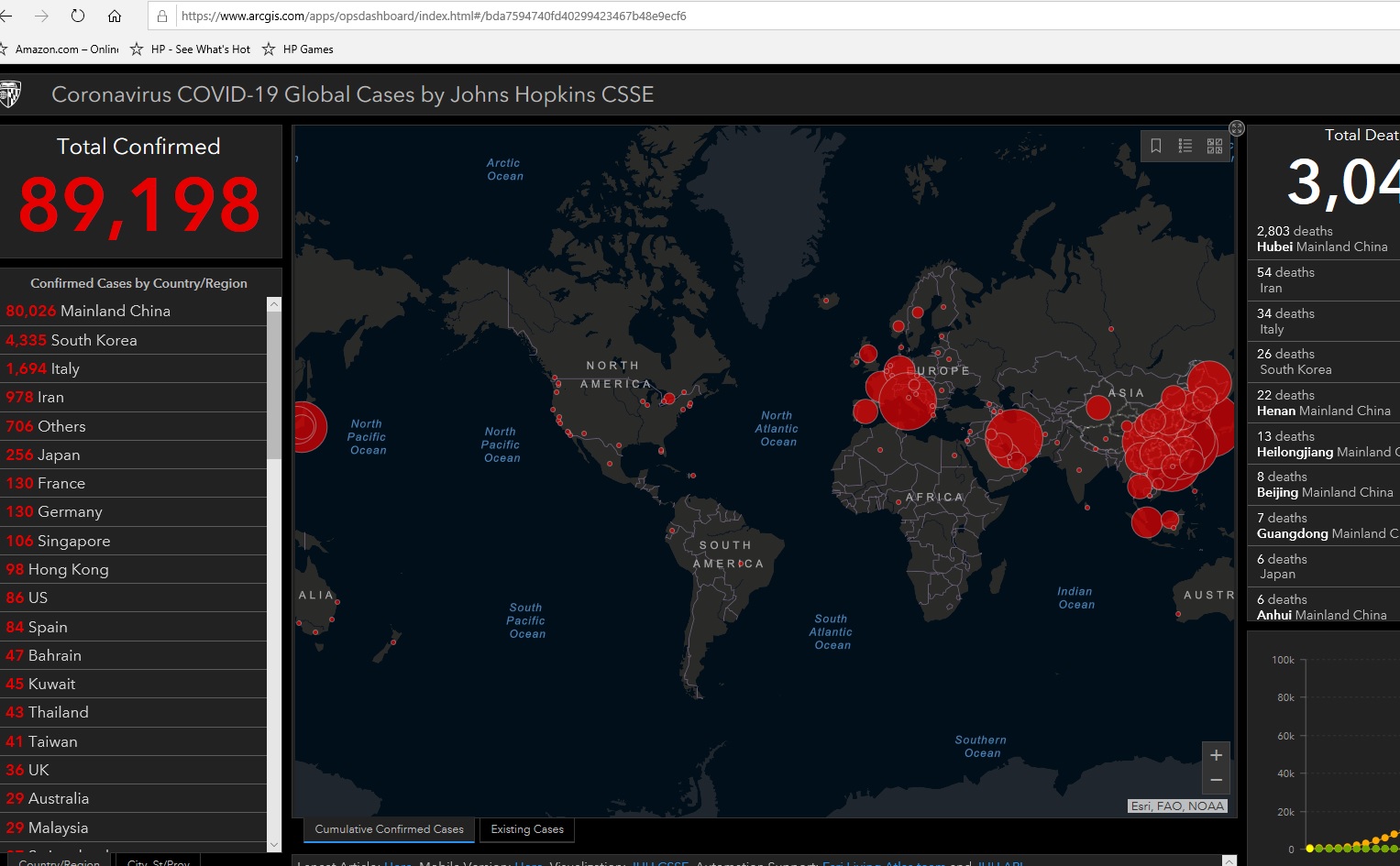Select the 8 deaths Beijing entry

[1324, 485]
